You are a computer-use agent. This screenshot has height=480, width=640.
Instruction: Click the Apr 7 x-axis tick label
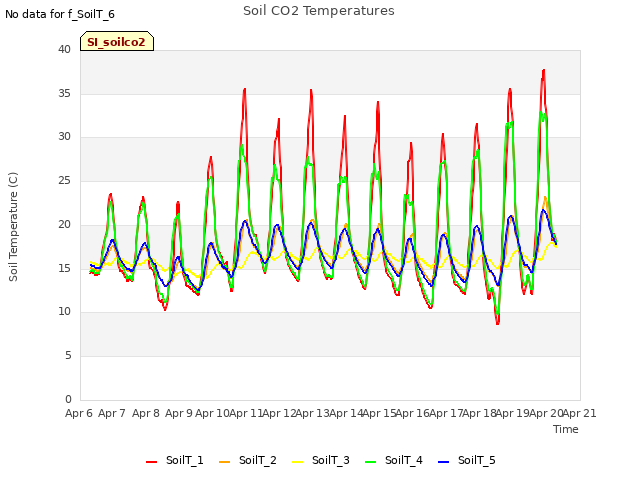tap(112, 413)
